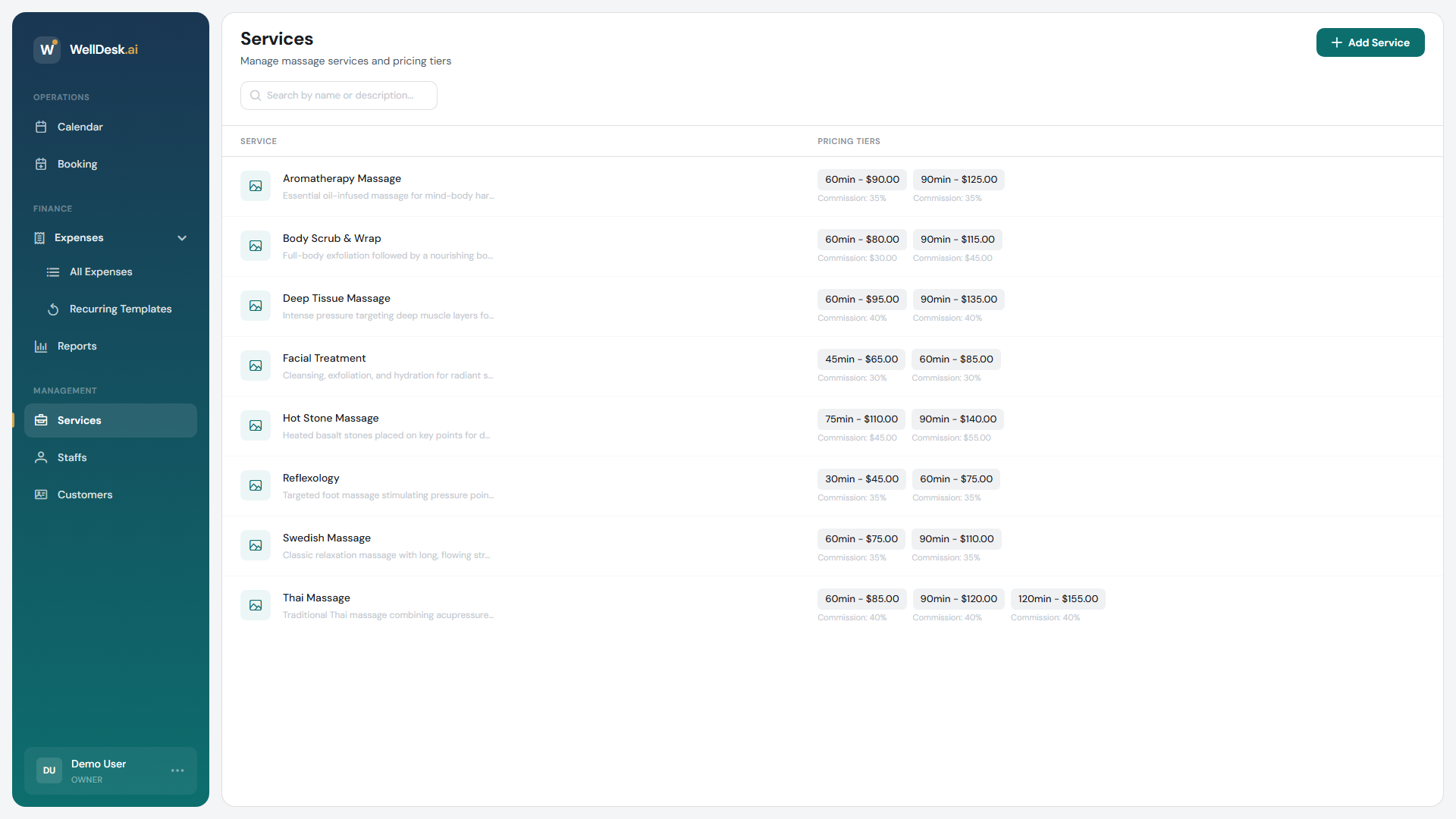
Task: Collapse the Expenses section chevron
Action: (182, 237)
